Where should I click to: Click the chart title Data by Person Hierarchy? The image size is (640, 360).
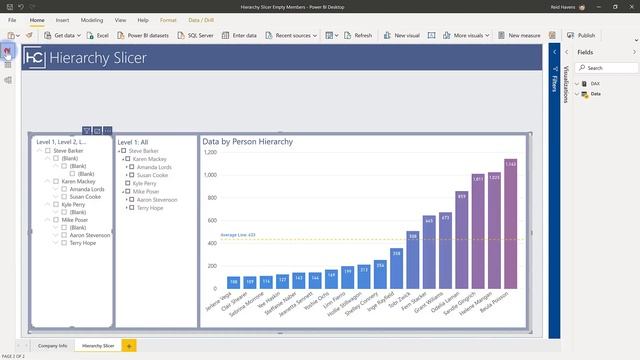point(248,142)
